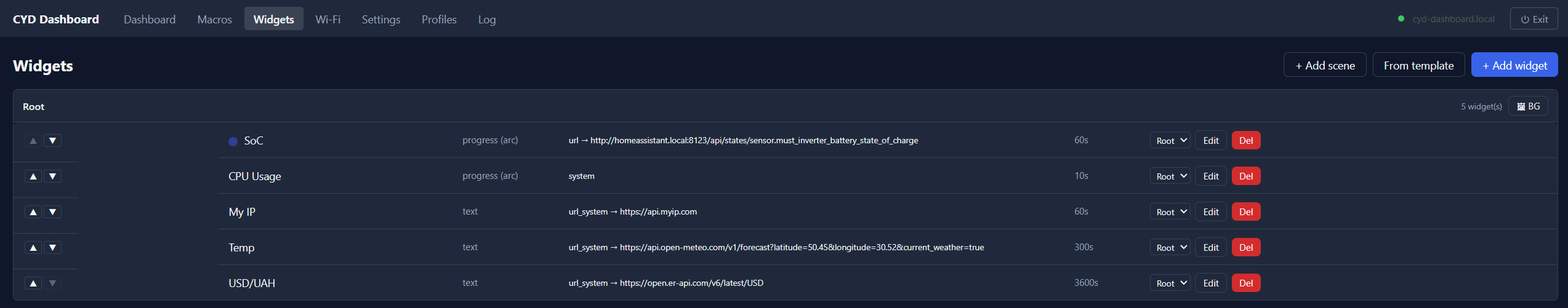
Task: Click the Exit button
Action: pyautogui.click(x=1534, y=19)
